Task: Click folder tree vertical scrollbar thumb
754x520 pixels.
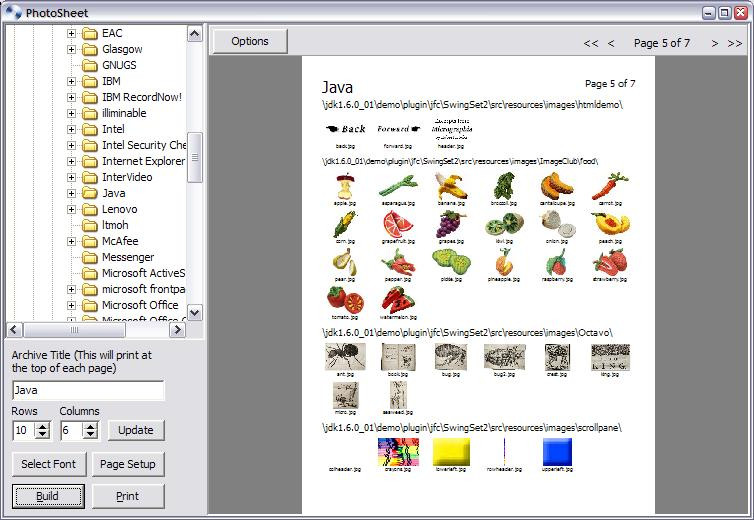Action: (194, 157)
